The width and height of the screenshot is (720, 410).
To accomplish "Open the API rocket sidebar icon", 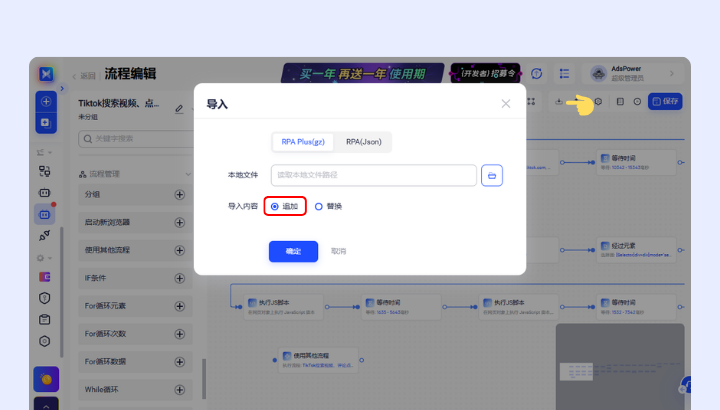I will click(45, 236).
